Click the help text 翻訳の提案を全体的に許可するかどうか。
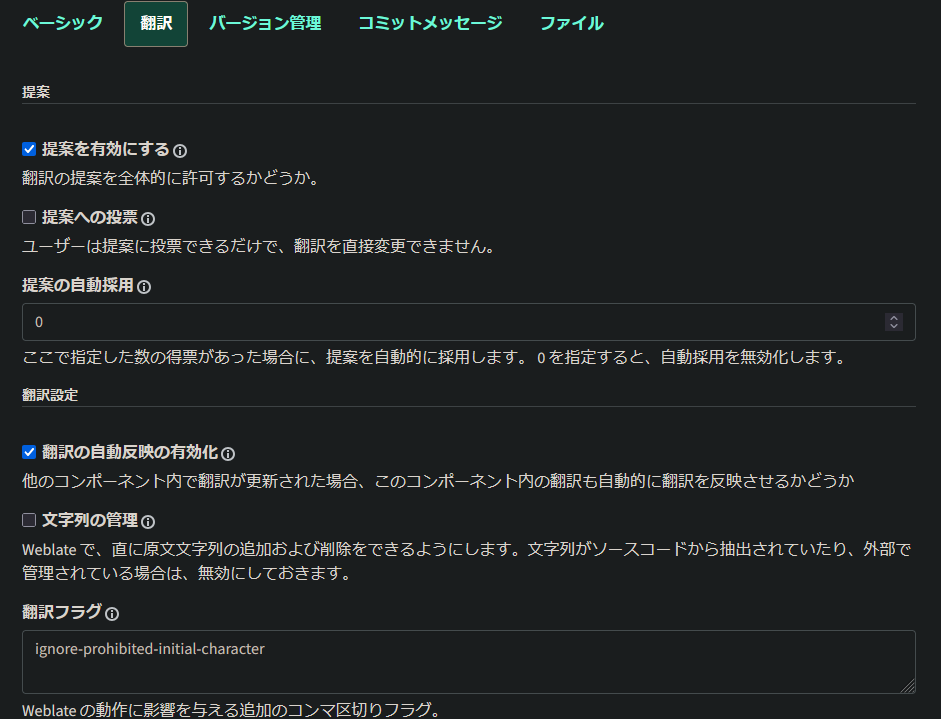The height and width of the screenshot is (719, 941). [171, 178]
